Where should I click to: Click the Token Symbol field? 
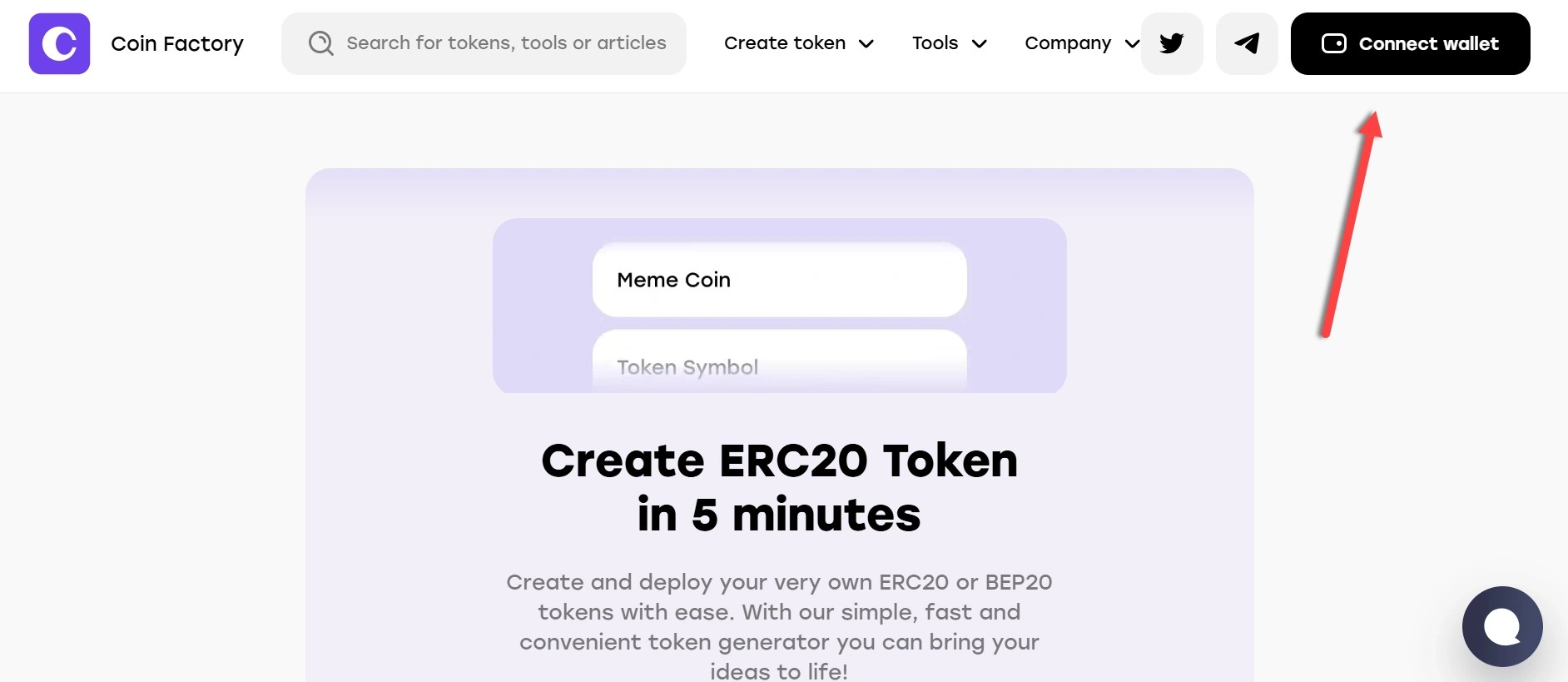click(x=779, y=366)
